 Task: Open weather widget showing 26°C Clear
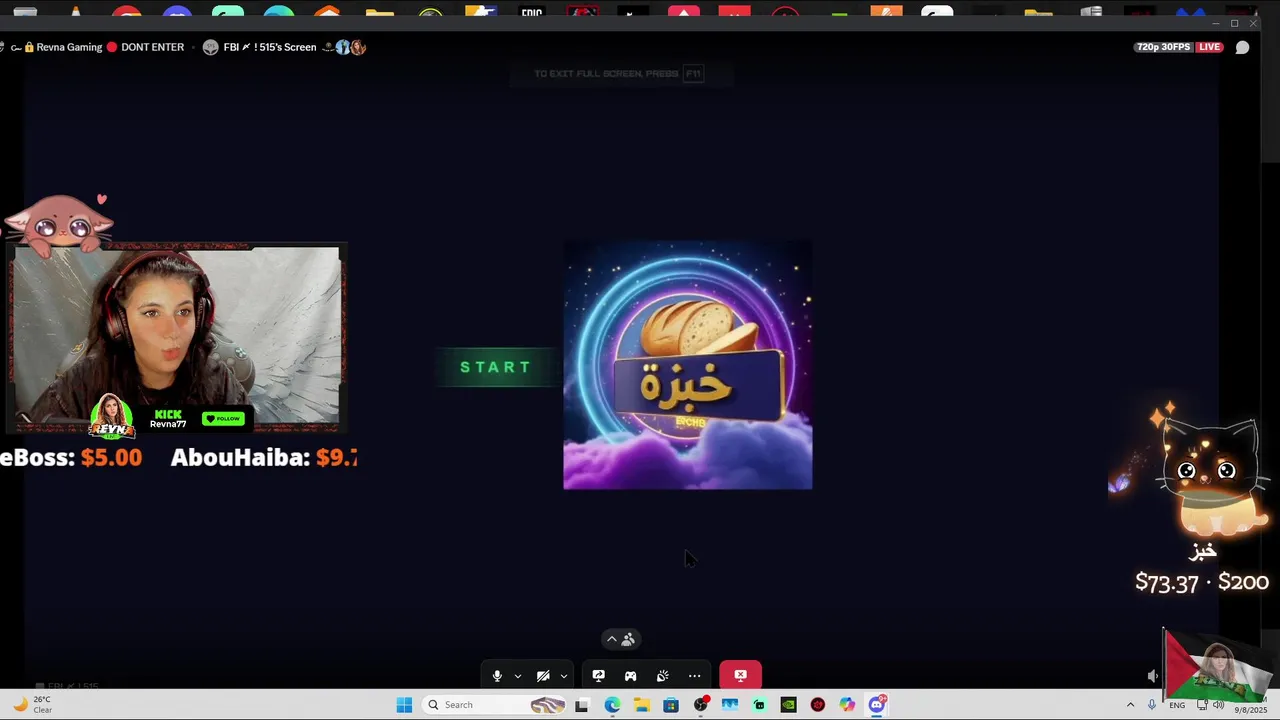click(32, 705)
